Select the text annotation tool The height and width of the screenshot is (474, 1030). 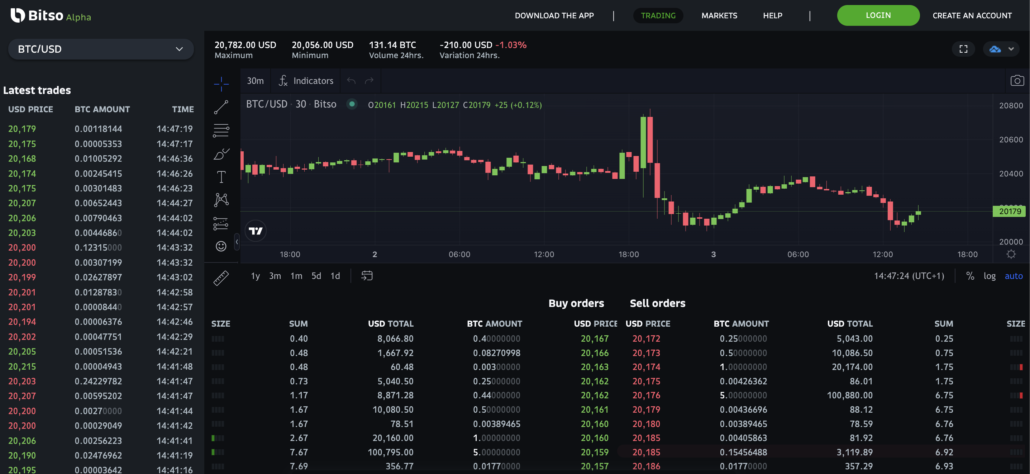pos(221,177)
